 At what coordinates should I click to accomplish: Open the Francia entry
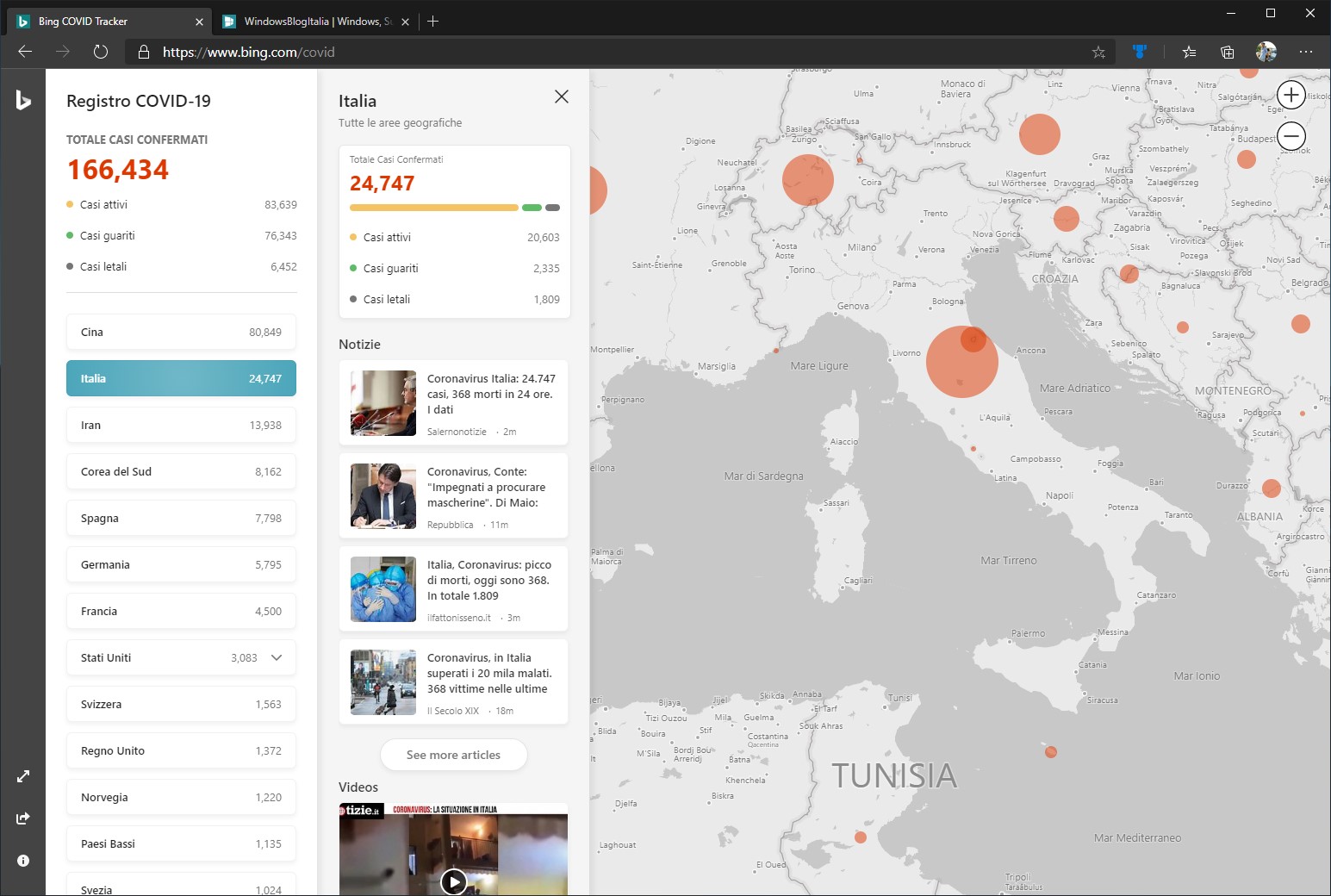coord(181,611)
